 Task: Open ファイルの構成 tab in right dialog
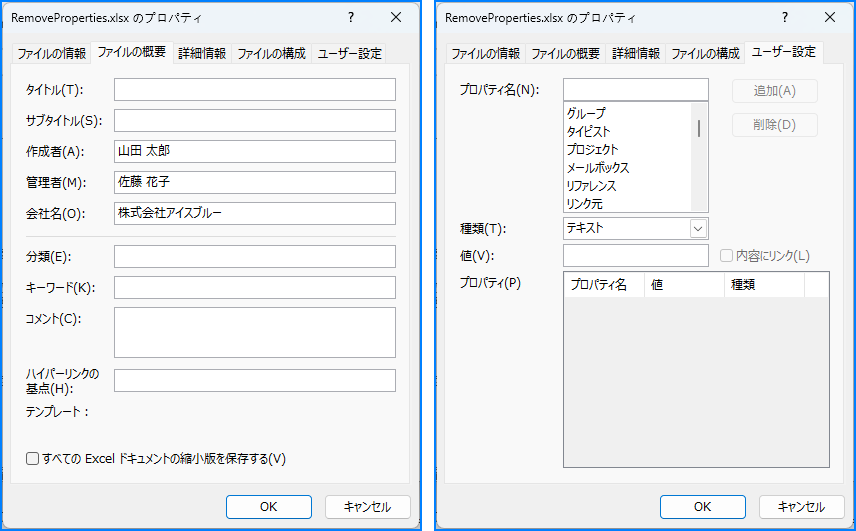pos(705,54)
